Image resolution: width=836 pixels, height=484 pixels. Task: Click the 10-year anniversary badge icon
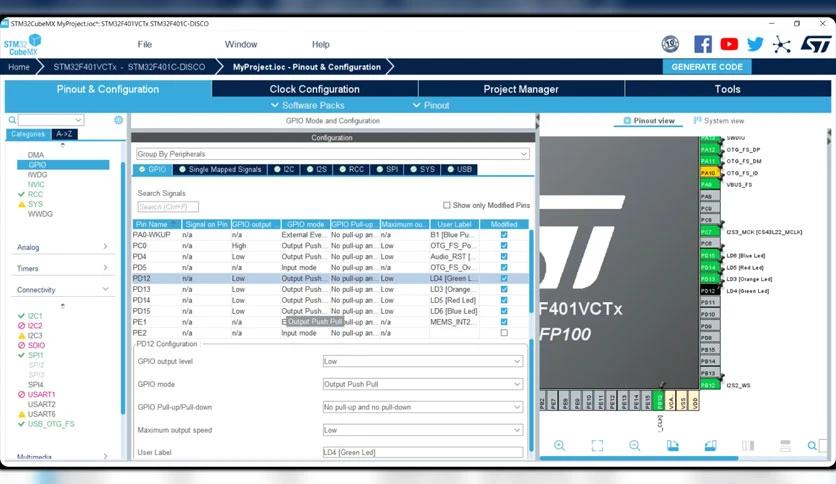[x=670, y=44]
